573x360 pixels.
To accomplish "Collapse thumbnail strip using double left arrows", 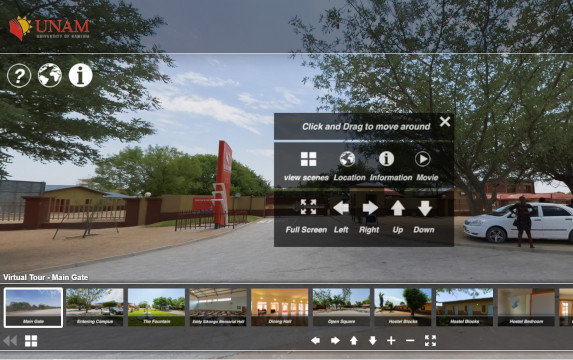I will (x=10, y=341).
